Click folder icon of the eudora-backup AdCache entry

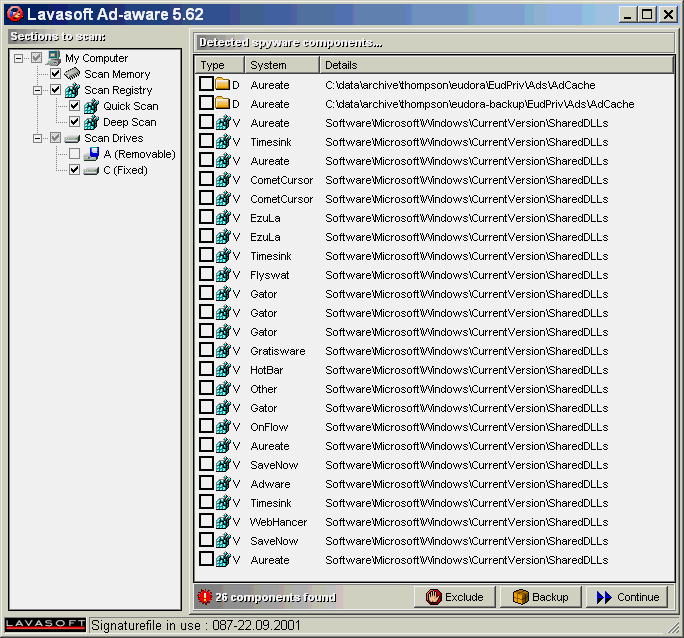[x=223, y=104]
